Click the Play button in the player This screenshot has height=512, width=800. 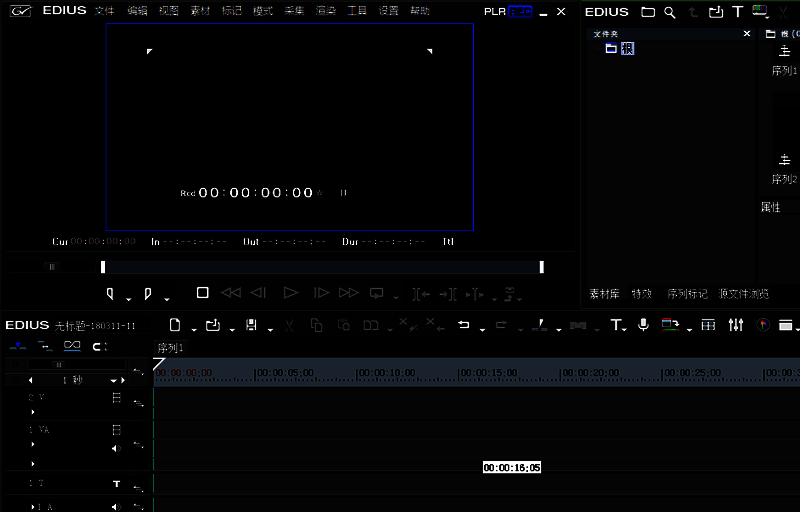pos(291,293)
